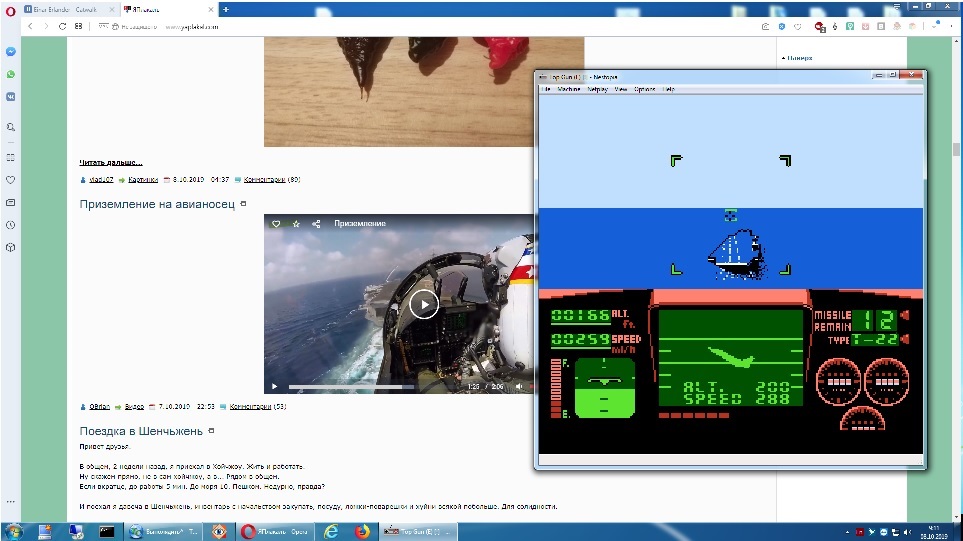Open personal news icon in Opera sidebar
The width and height of the screenshot is (963, 541).
tap(10, 203)
